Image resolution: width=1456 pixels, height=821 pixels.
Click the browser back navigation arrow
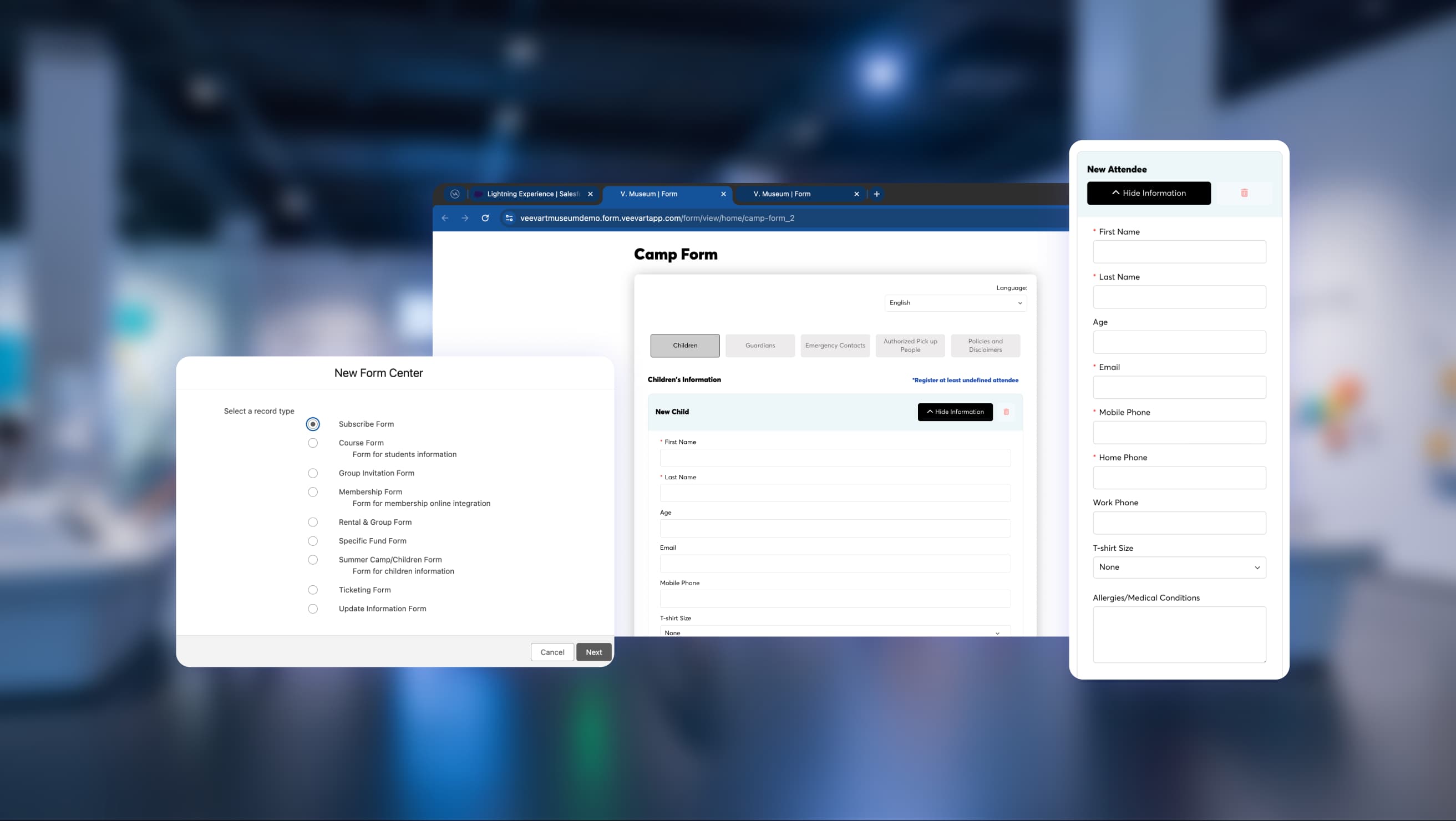pyautogui.click(x=445, y=217)
